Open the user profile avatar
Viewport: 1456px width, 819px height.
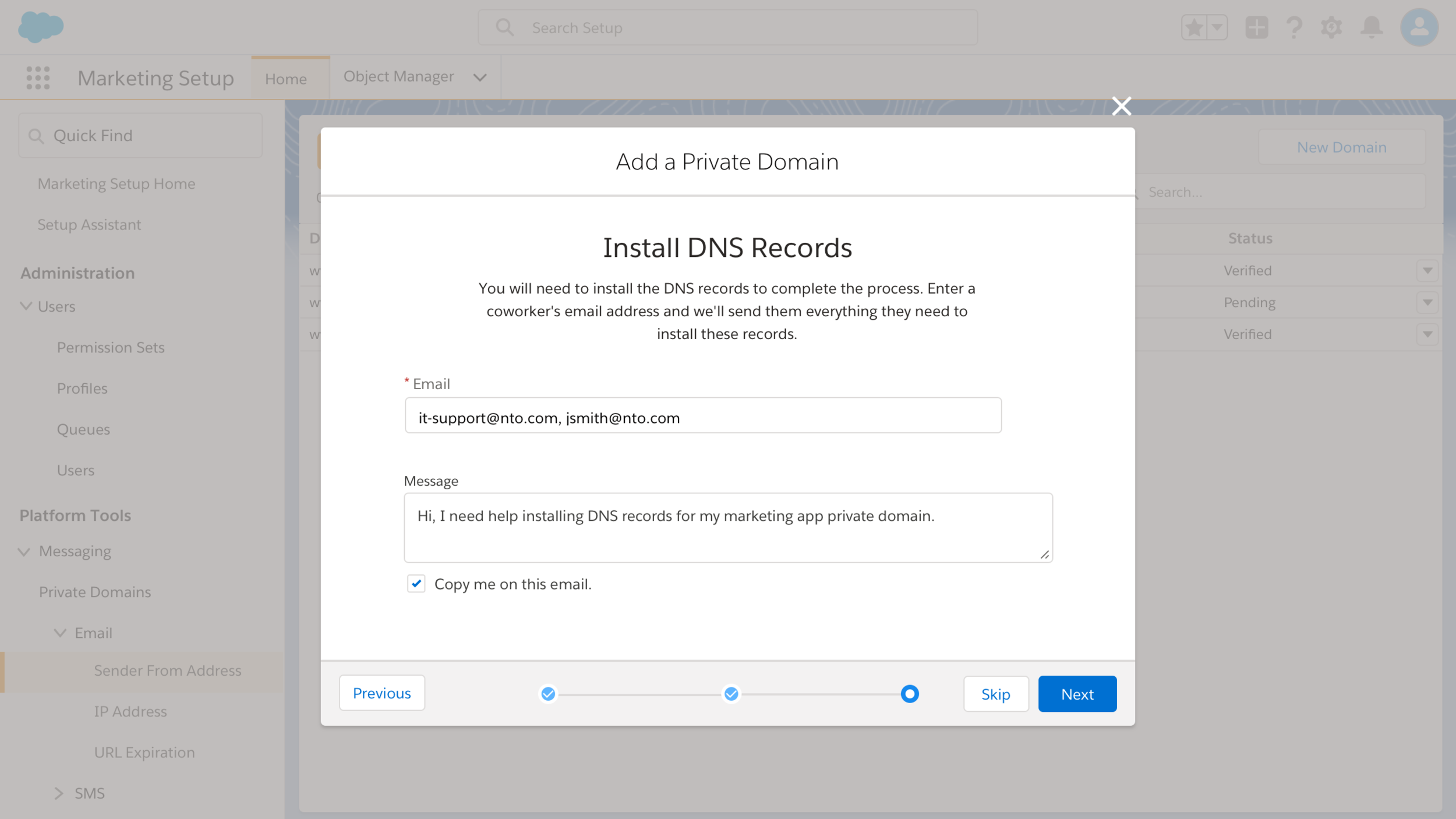coord(1419,27)
